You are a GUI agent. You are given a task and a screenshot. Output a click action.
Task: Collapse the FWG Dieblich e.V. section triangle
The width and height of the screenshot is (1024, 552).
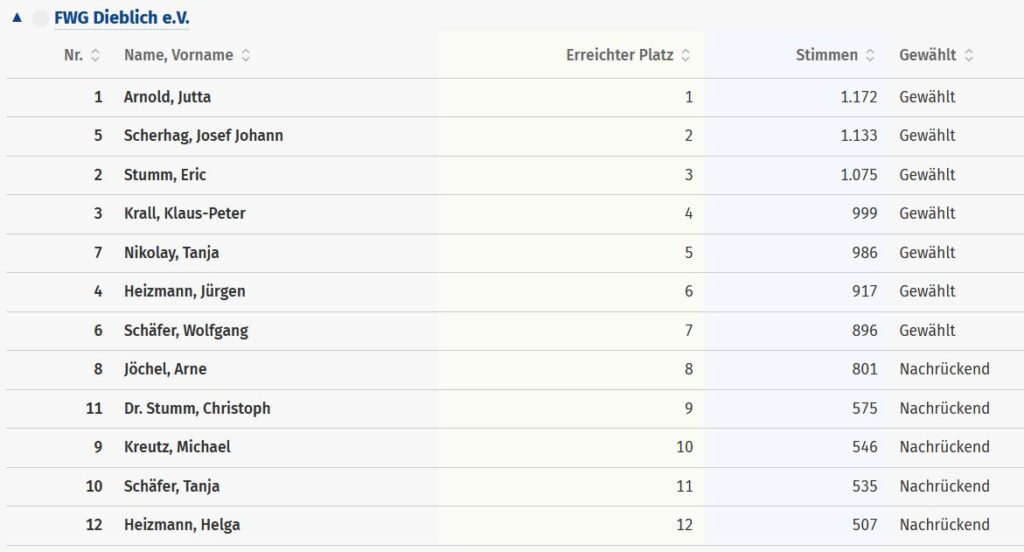pos(17,18)
